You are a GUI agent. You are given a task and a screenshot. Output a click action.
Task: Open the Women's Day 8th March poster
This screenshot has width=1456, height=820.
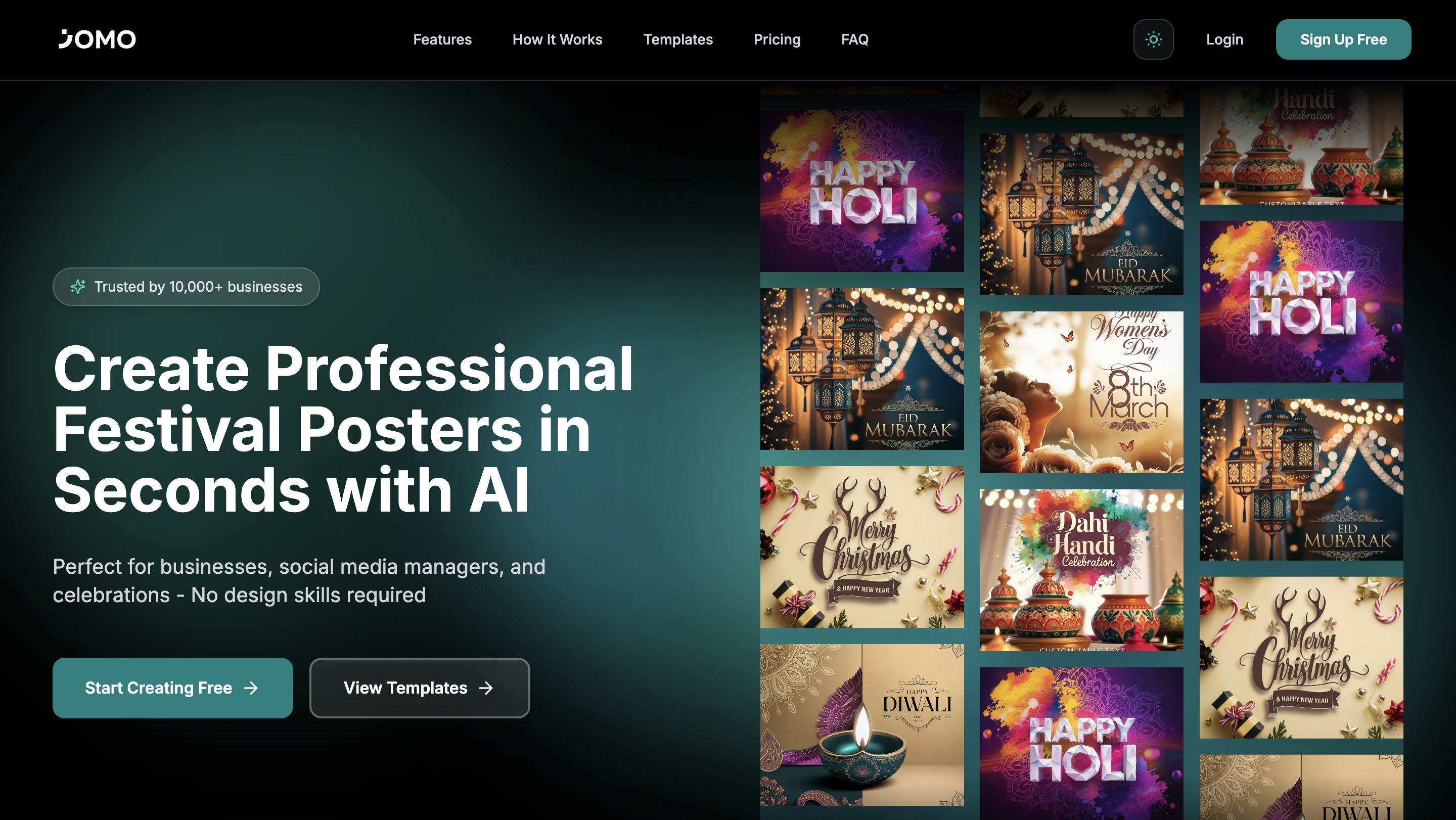point(1081,392)
